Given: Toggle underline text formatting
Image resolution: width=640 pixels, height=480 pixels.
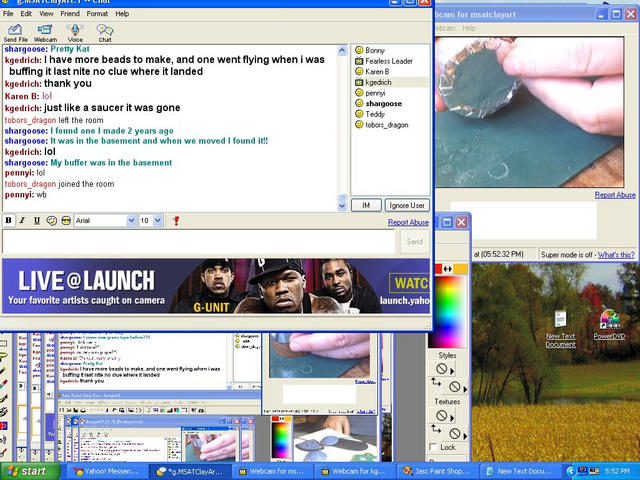Looking at the screenshot, I should click(36, 221).
